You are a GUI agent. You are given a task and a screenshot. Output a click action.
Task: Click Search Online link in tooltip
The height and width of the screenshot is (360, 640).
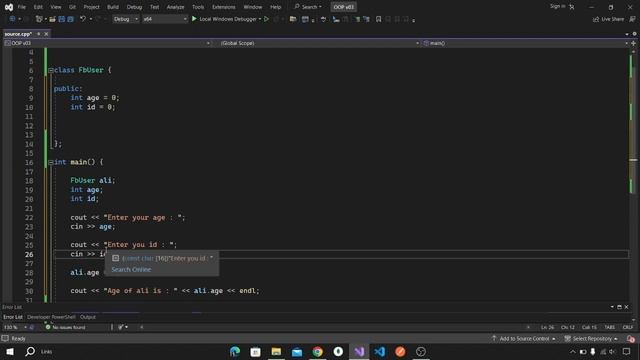[x=131, y=269]
